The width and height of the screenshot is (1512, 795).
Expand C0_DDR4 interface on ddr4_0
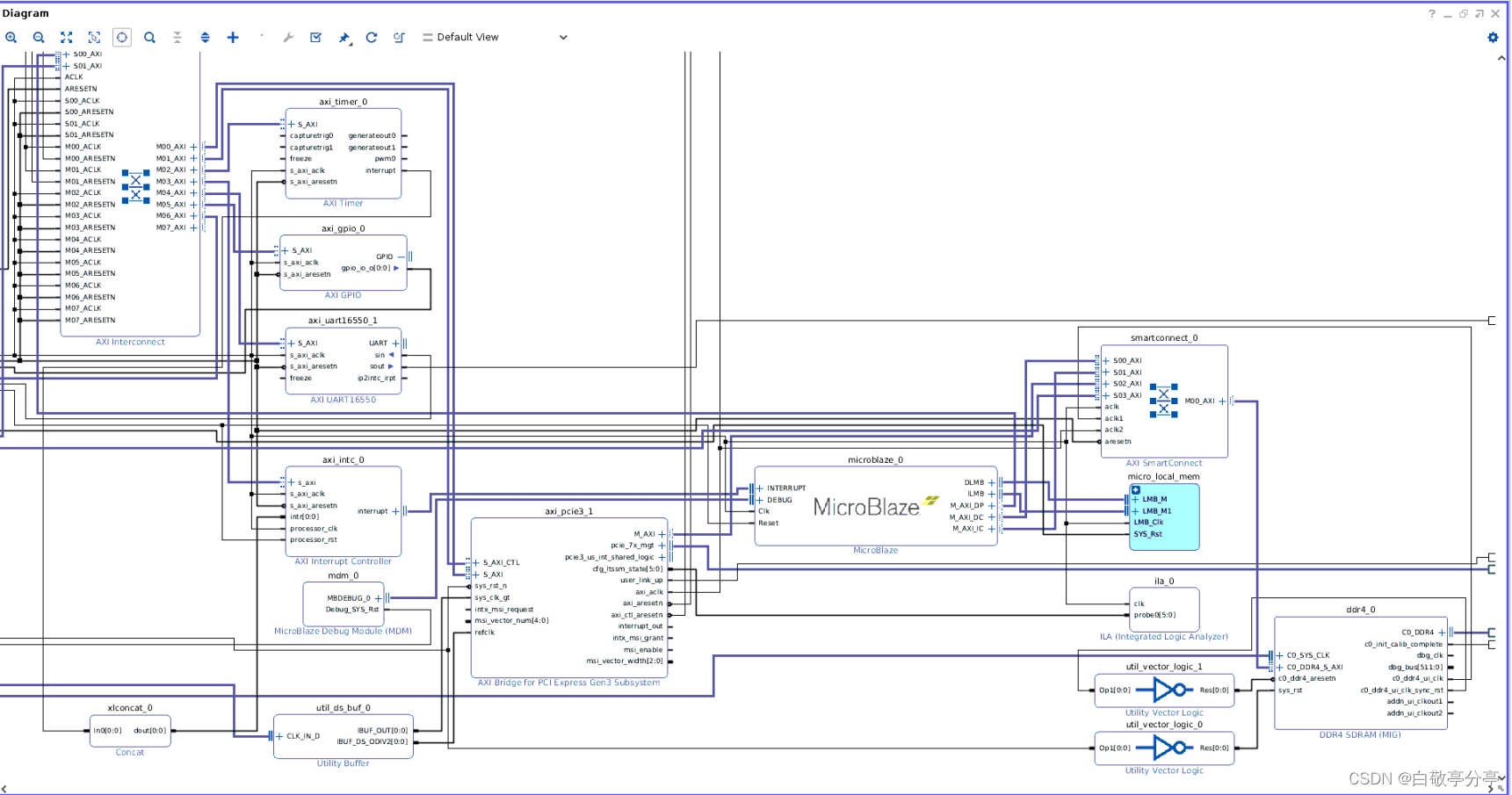1442,632
